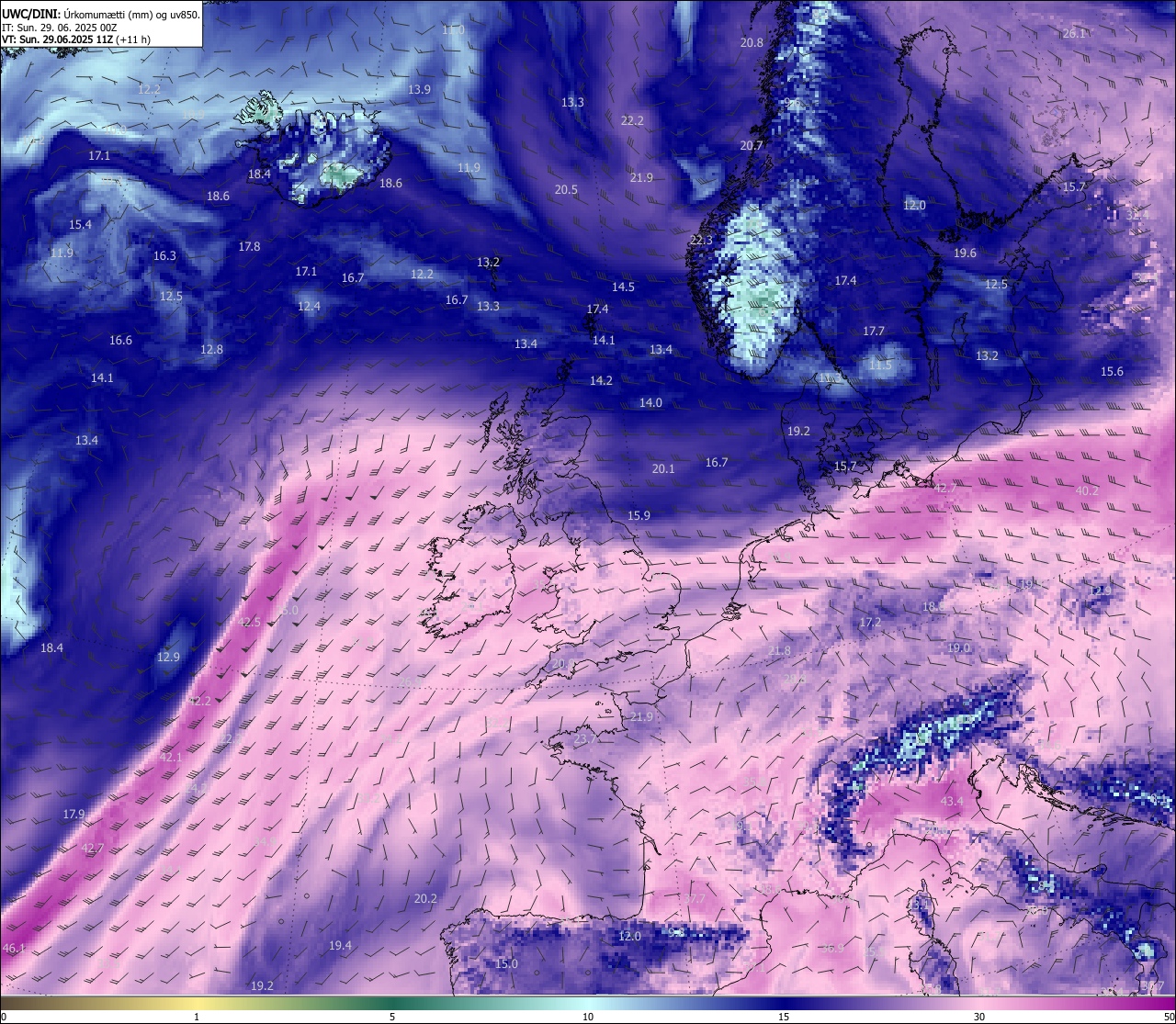Click the valid time line 'VT: Sun. 29.06.2025 11Z'
1176x1024 pixels.
(57, 39)
